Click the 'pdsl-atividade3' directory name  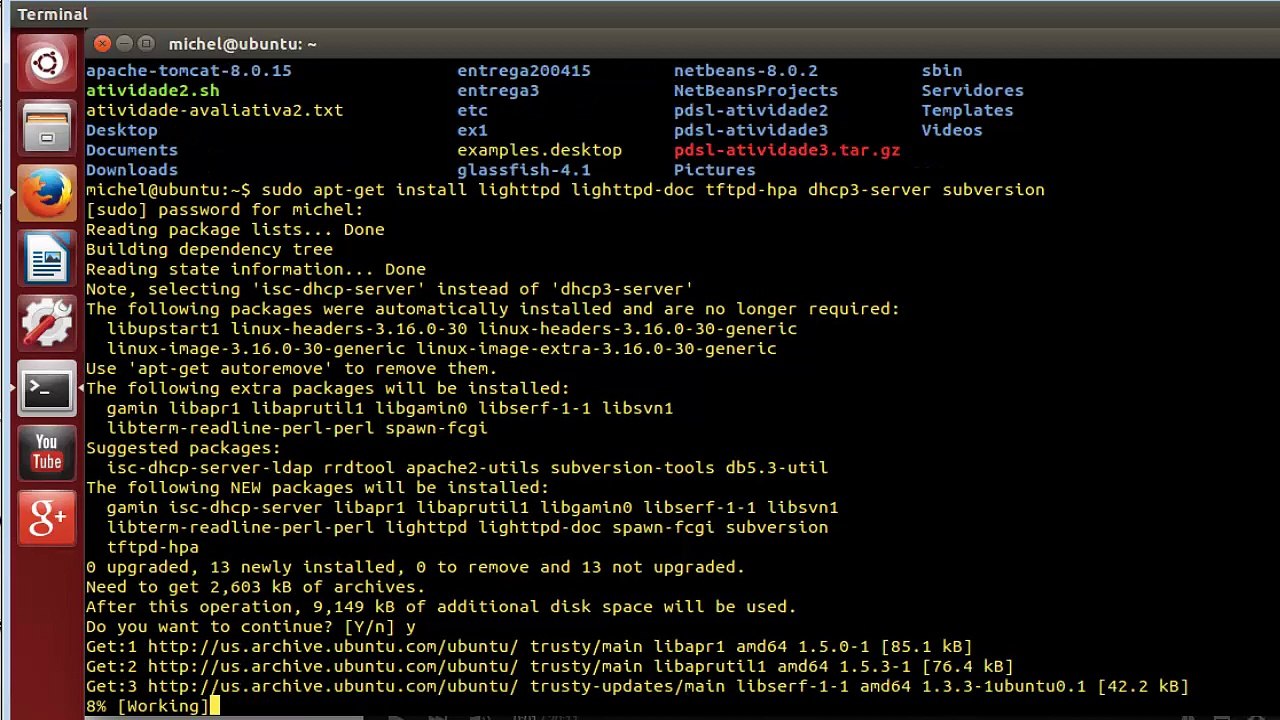coord(750,130)
